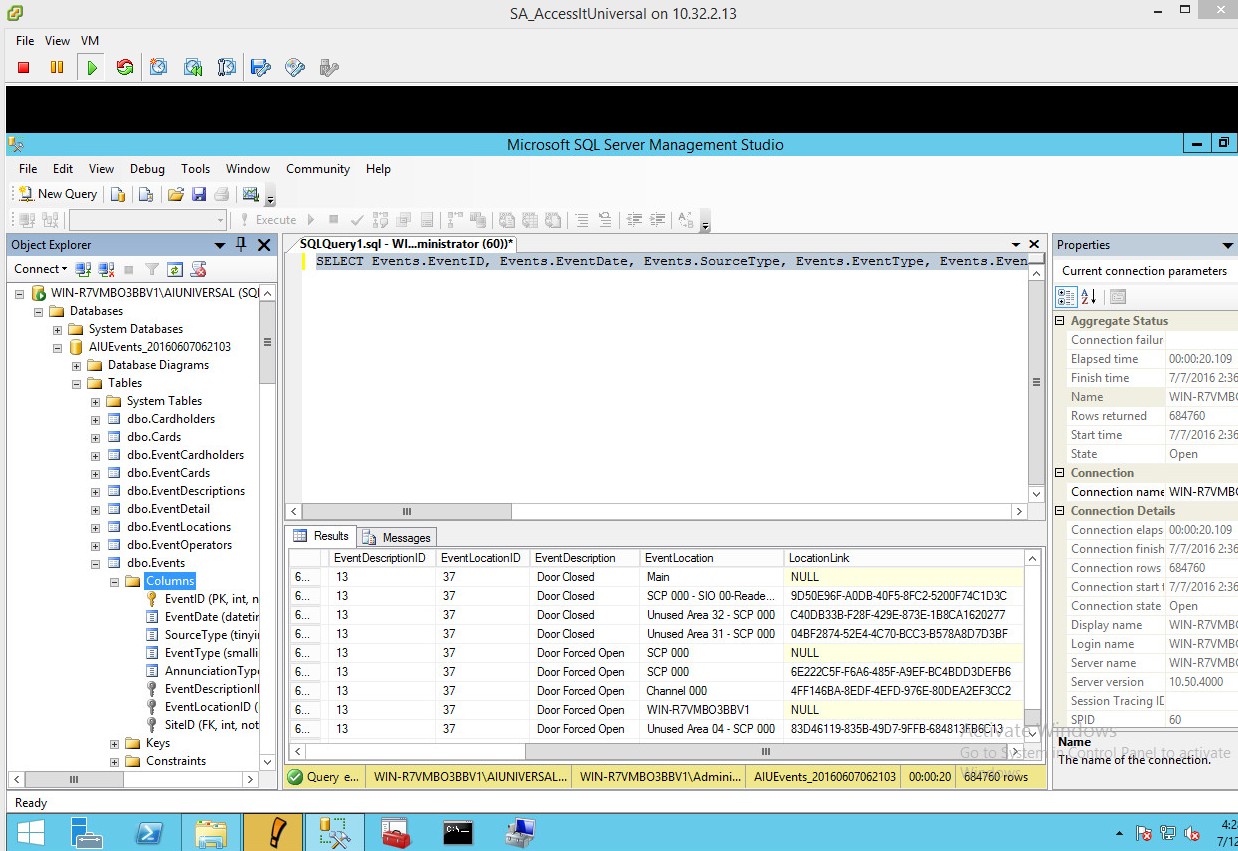Click the Server Manager taskbar icon
Viewport: 1238px width, 851px height.
(x=88, y=832)
